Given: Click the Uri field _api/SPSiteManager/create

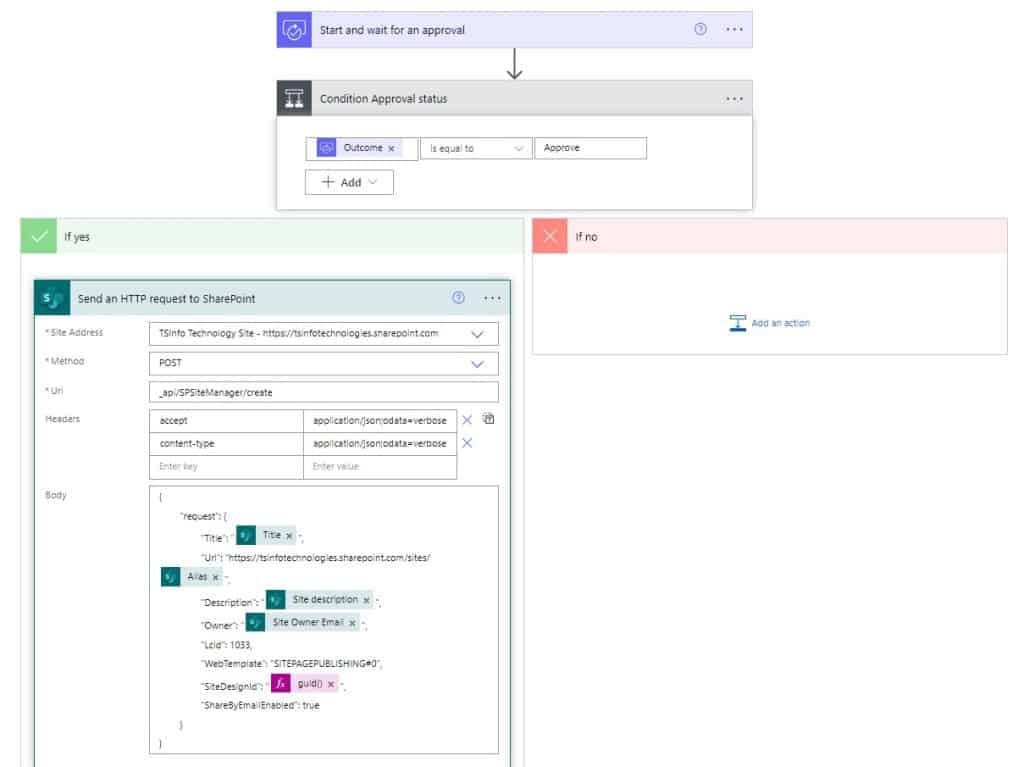Looking at the screenshot, I should tap(323, 393).
